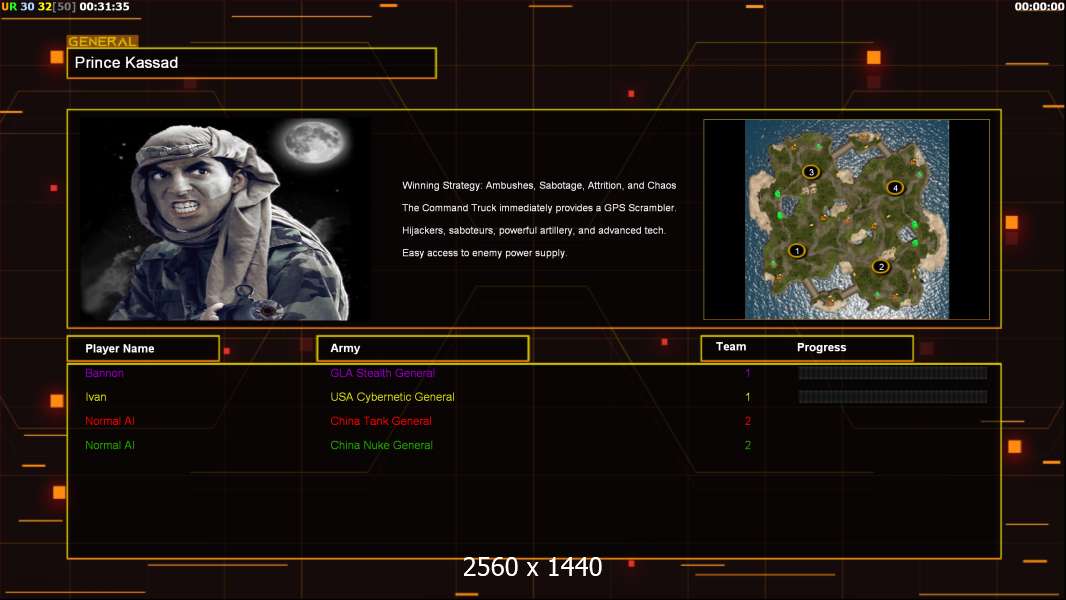Click the Team column header
Image resolution: width=1066 pixels, height=600 pixels.
(x=731, y=347)
